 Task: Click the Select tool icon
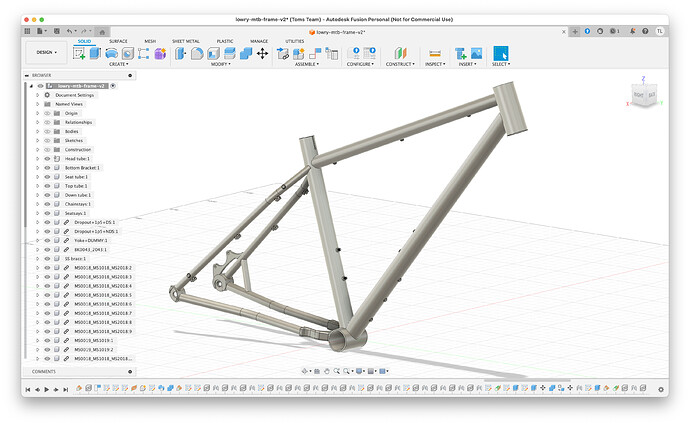(501, 53)
